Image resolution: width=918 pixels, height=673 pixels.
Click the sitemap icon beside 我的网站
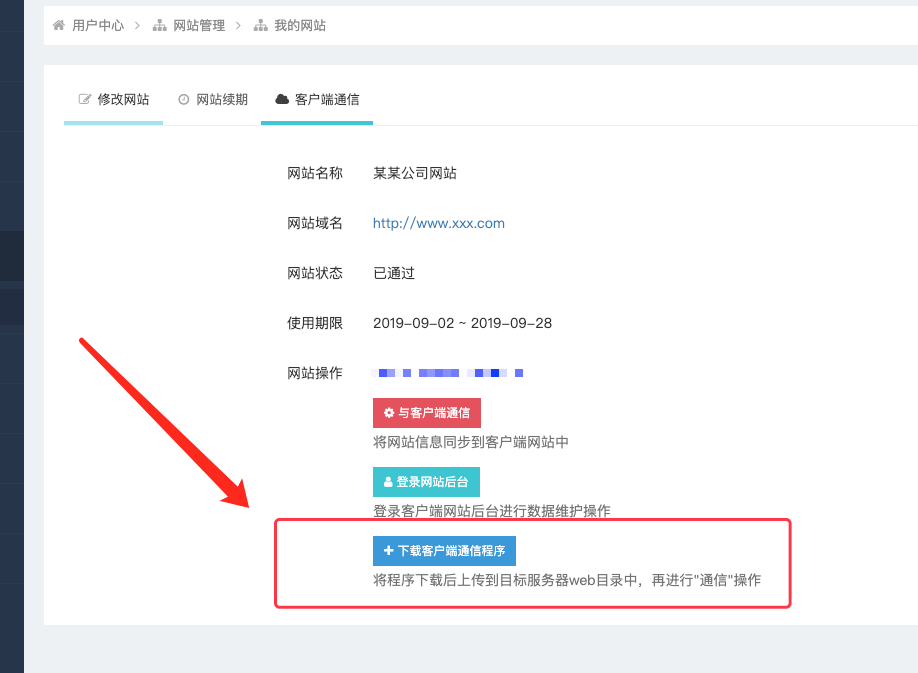coord(261,25)
